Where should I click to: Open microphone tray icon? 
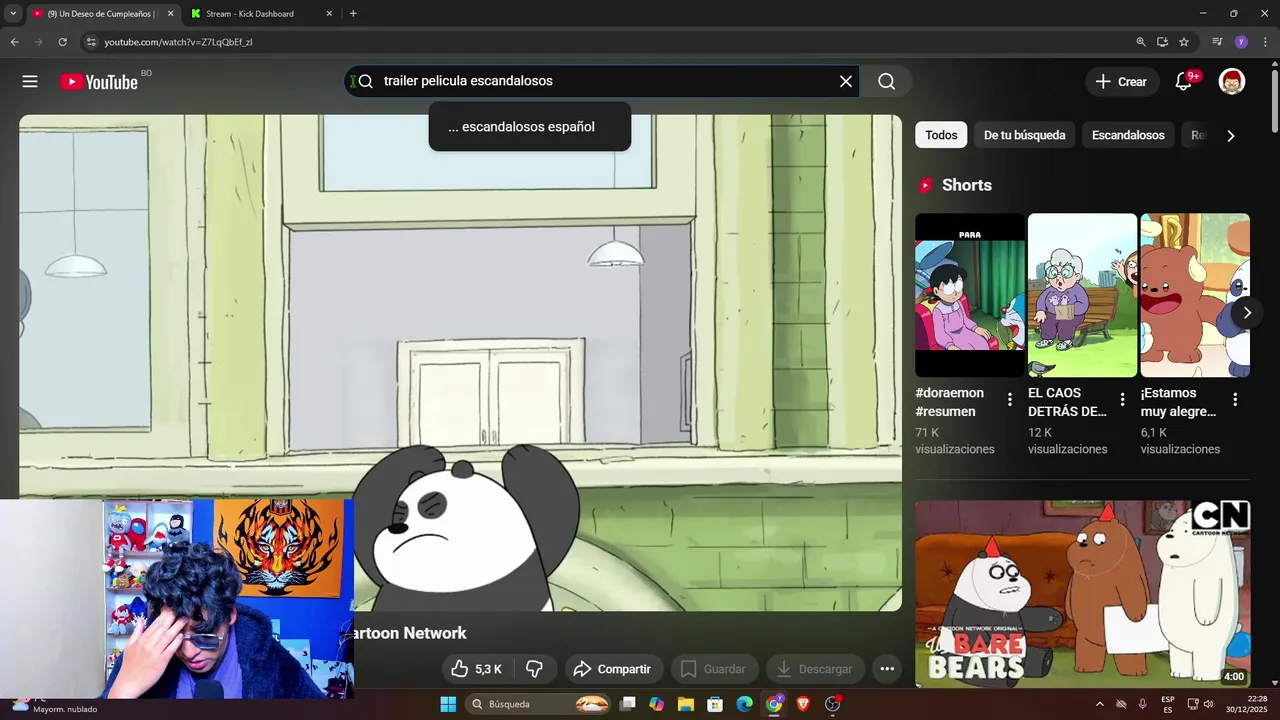pos(1142,704)
